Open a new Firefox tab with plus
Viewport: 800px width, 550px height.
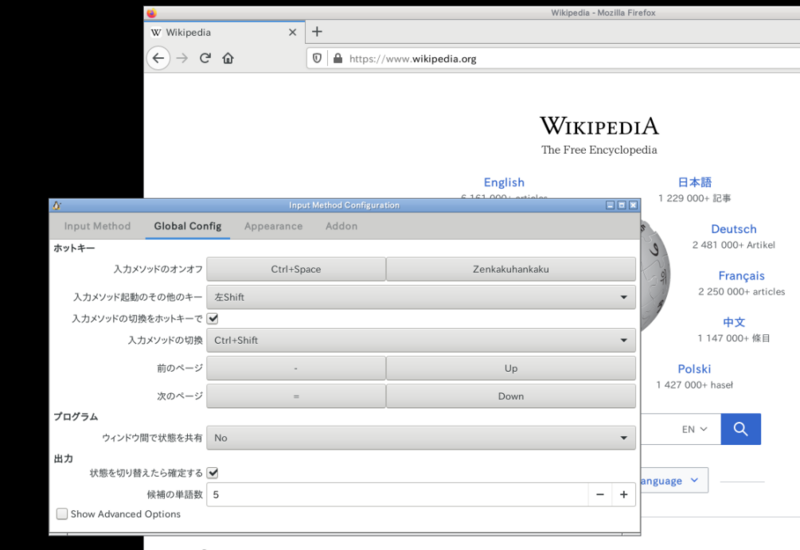pos(317,32)
